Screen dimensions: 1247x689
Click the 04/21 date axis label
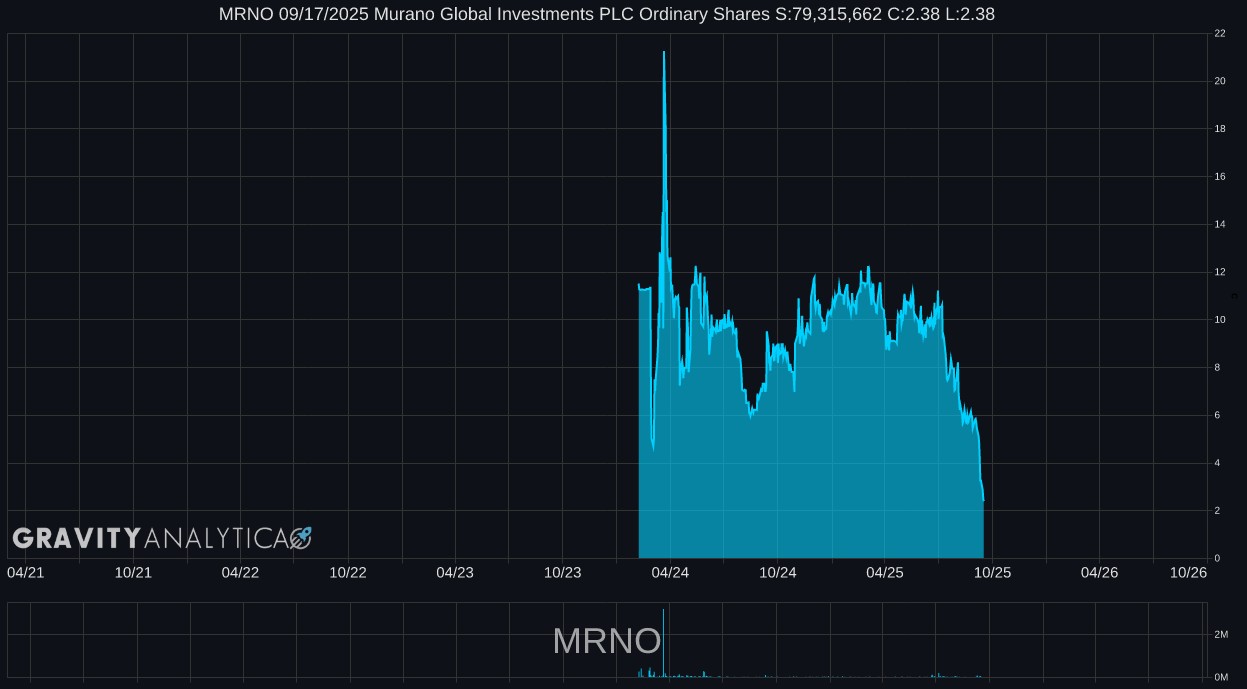coord(26,572)
